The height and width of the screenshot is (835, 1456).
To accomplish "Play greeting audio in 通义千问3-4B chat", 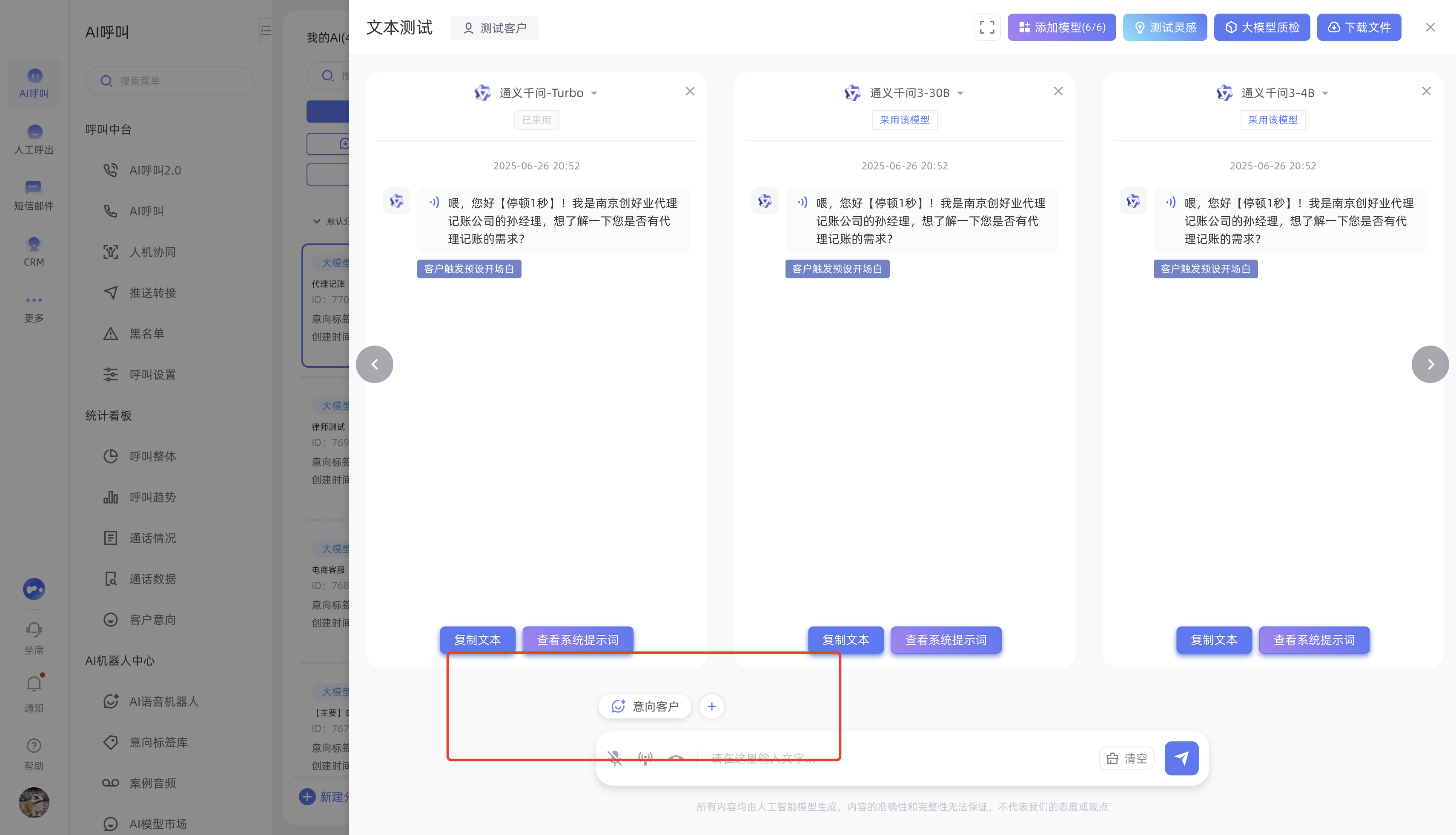I will click(x=1171, y=202).
